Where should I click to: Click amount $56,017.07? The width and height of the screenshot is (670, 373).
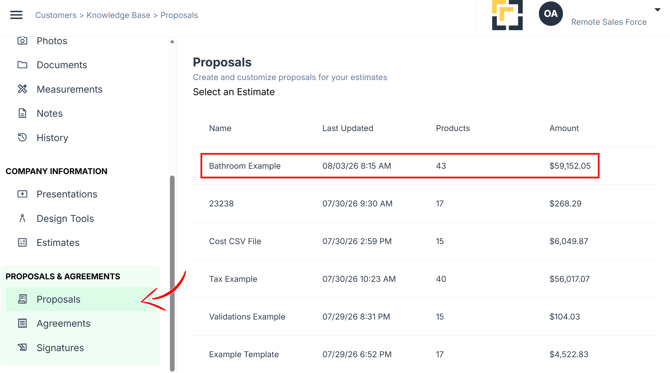point(569,279)
